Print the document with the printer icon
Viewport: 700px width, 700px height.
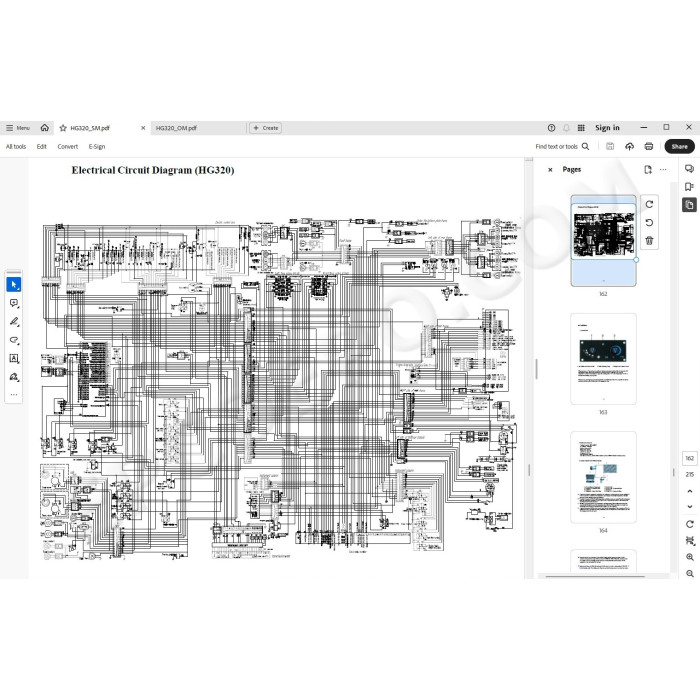pyautogui.click(x=649, y=146)
